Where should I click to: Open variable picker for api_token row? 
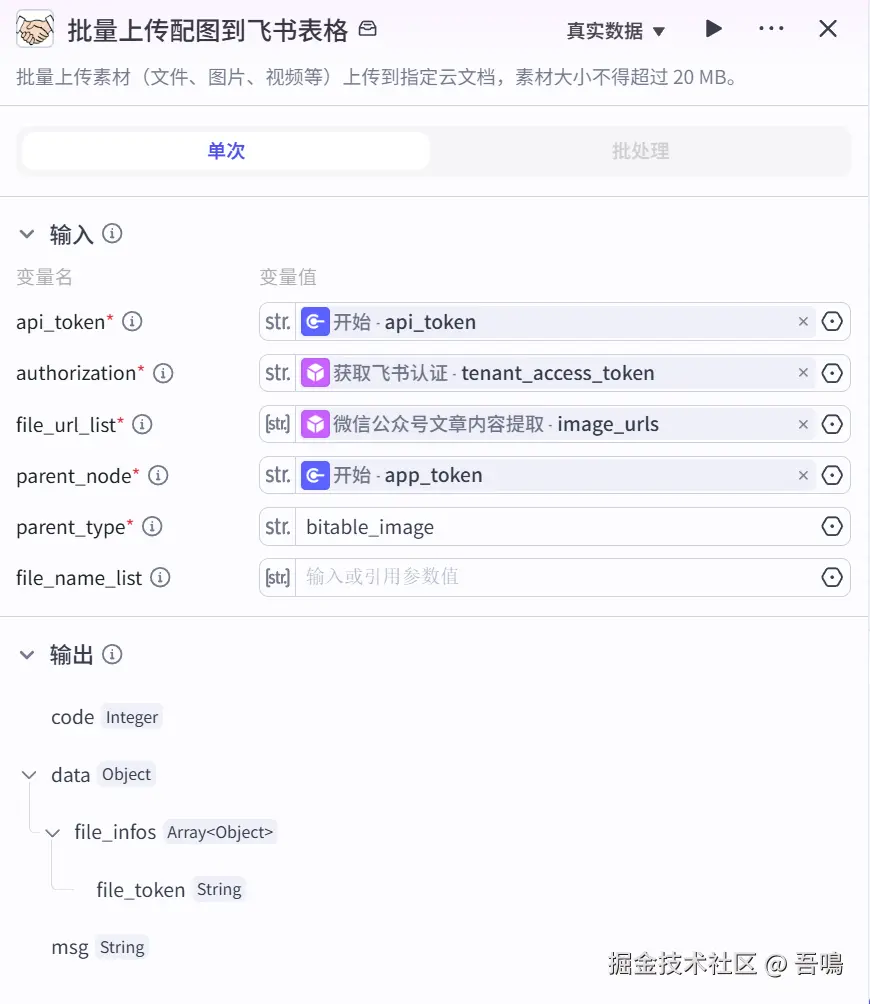(x=832, y=321)
